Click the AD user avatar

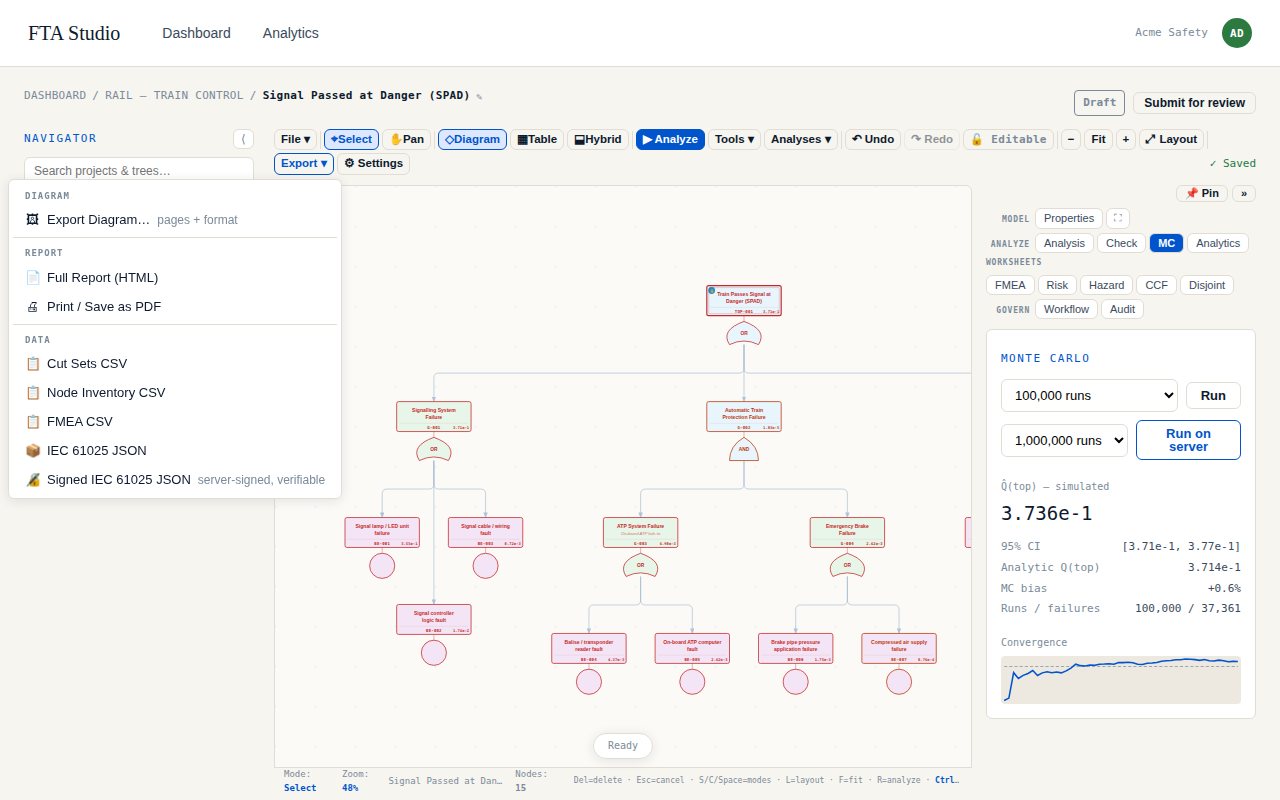[1237, 33]
